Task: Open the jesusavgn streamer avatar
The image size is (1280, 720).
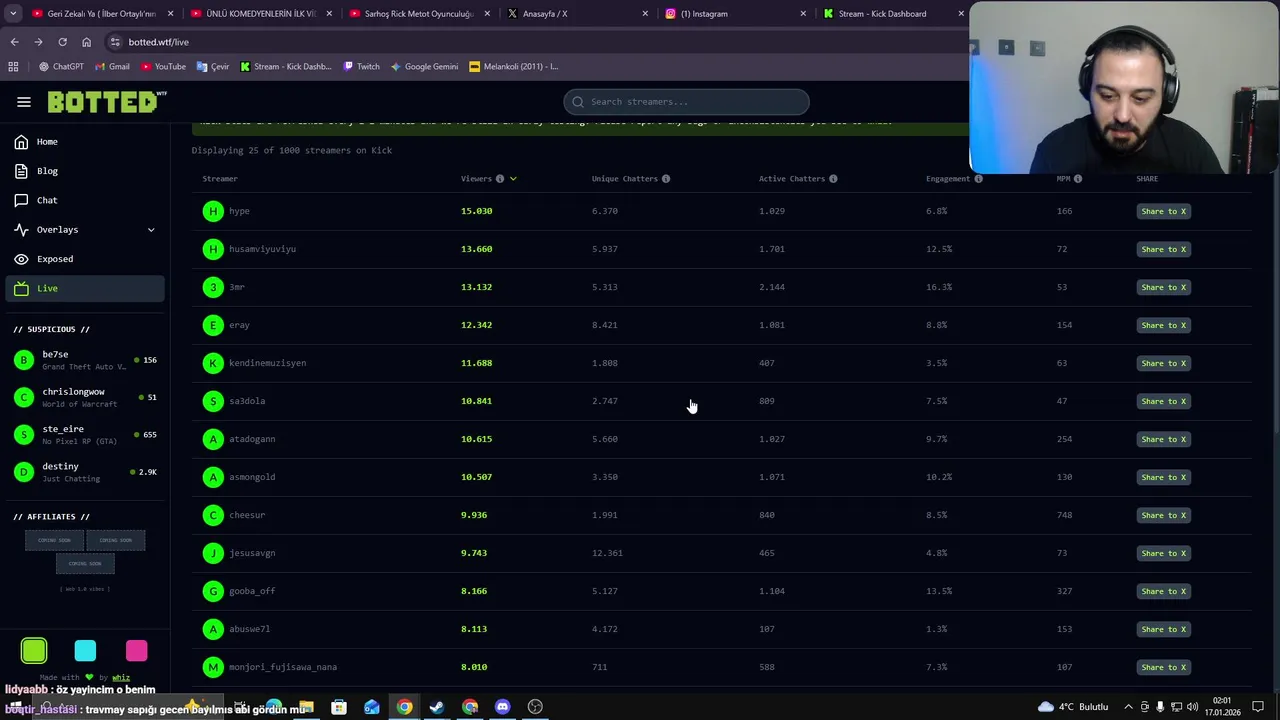Action: click(x=213, y=553)
